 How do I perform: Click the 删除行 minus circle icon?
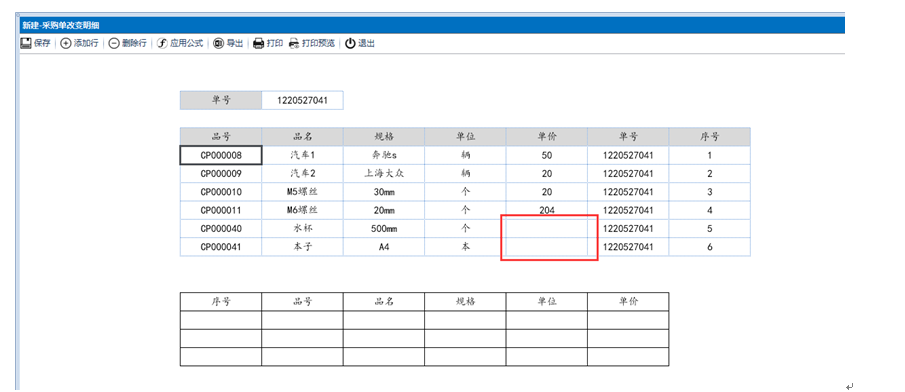(114, 43)
